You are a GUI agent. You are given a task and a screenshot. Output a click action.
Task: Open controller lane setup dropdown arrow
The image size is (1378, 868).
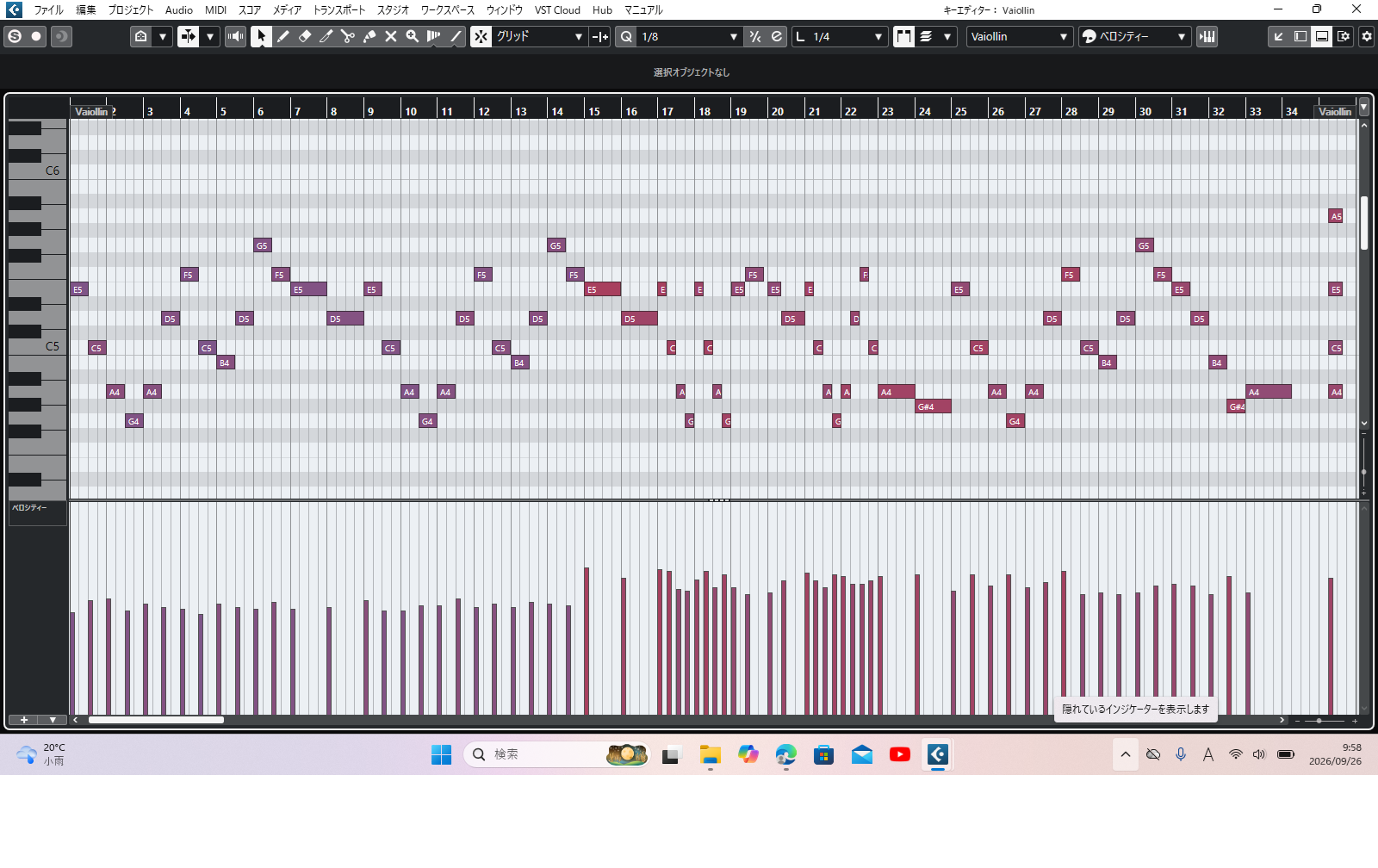pos(53,720)
